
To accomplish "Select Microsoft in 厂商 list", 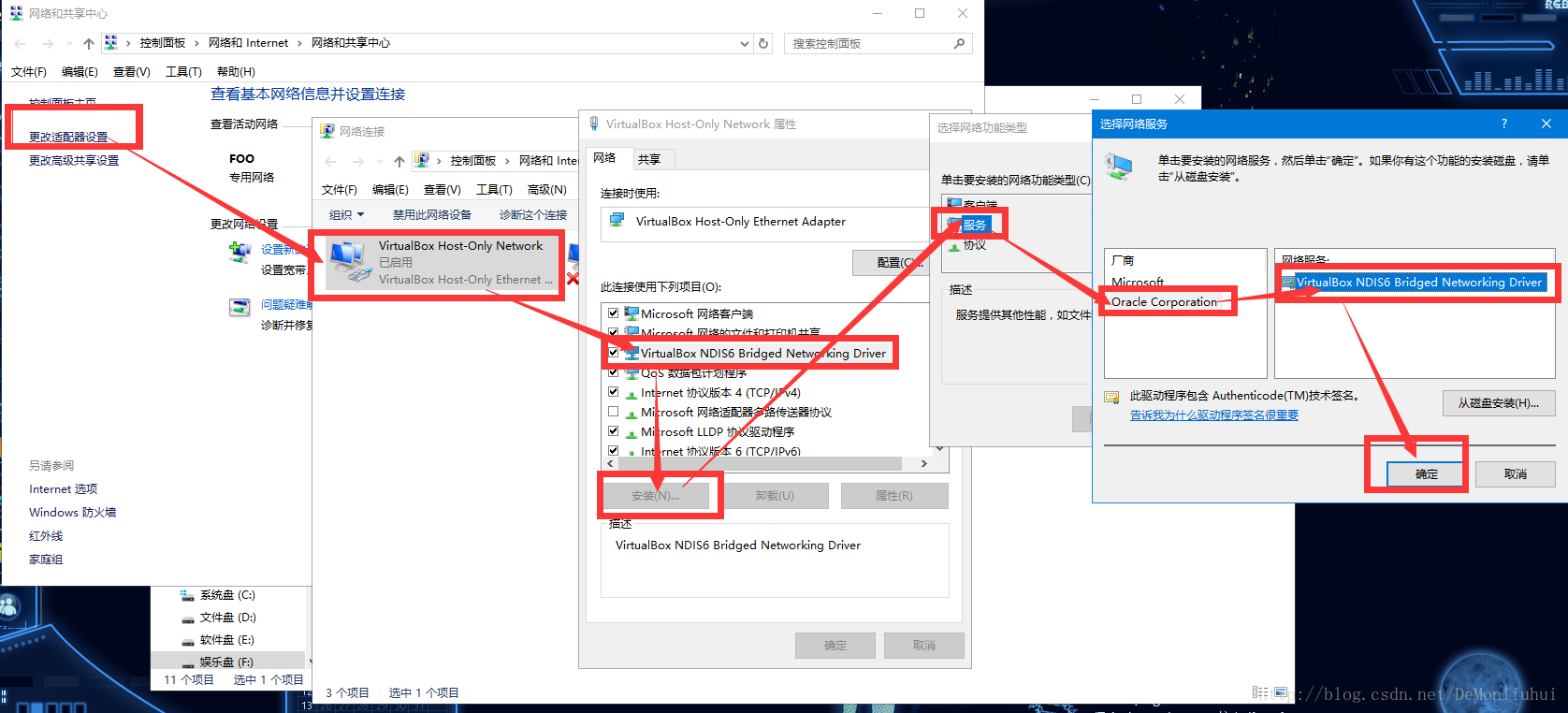I will pyautogui.click(x=1138, y=282).
